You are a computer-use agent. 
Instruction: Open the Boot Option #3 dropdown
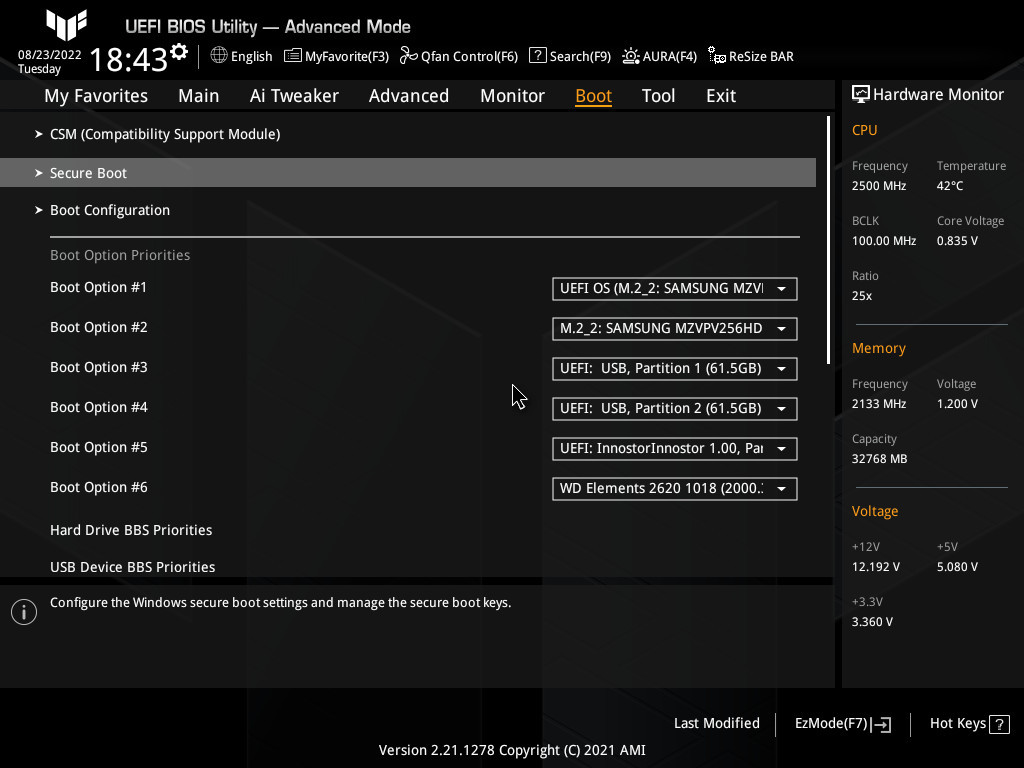click(x=675, y=368)
